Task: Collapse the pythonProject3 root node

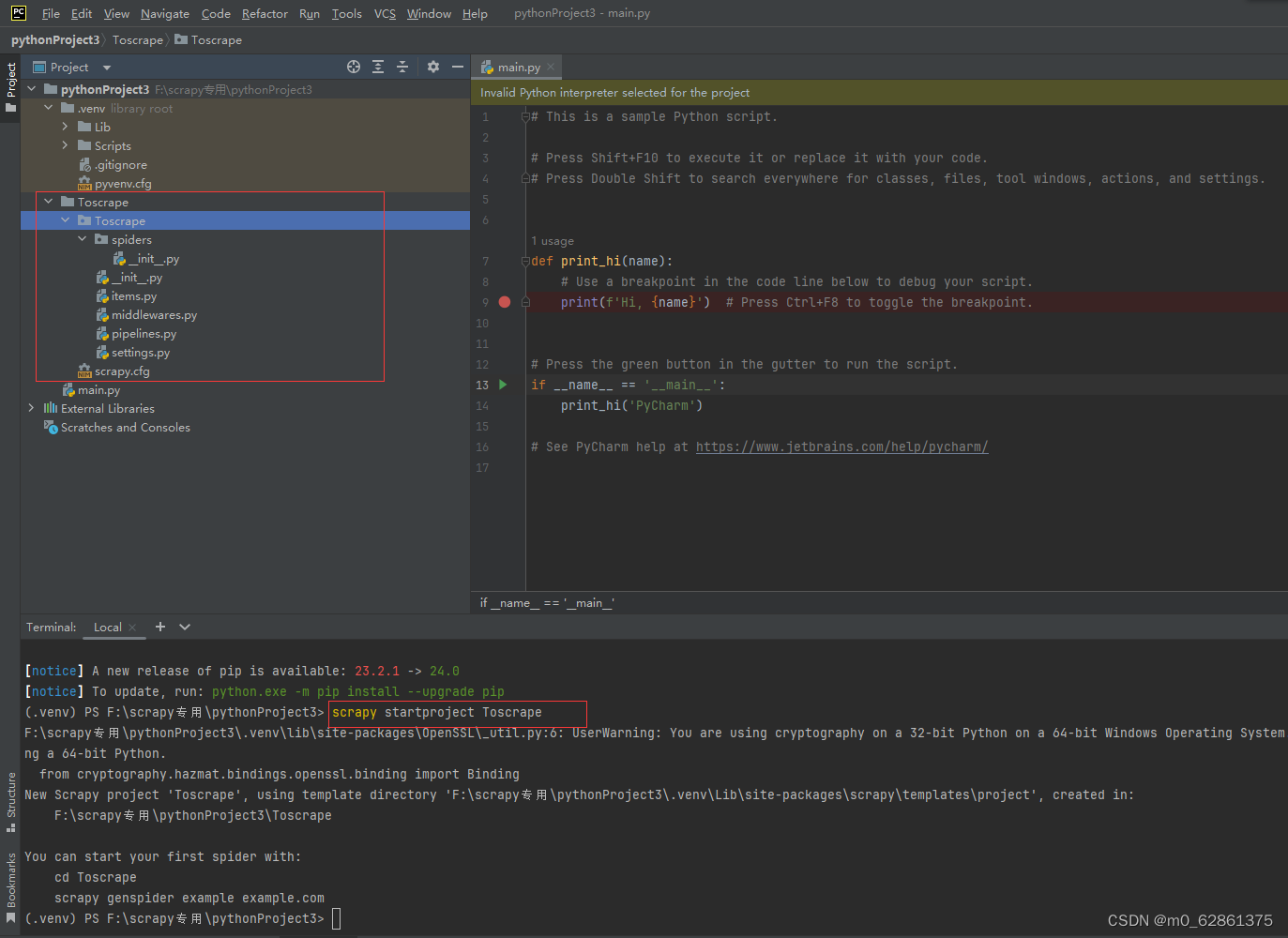Action: [32, 89]
